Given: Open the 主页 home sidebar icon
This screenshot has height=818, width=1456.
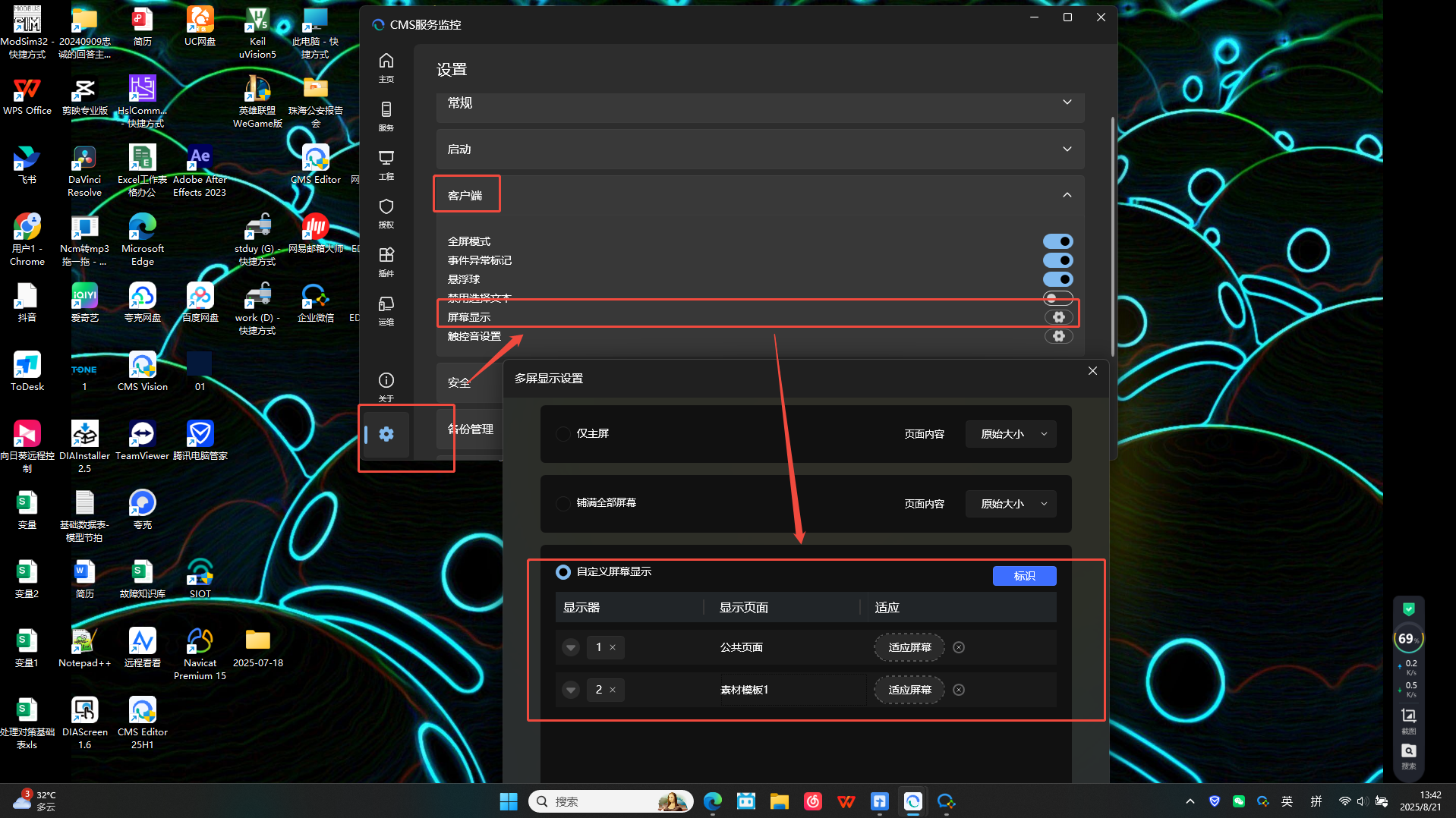Looking at the screenshot, I should 386,67.
